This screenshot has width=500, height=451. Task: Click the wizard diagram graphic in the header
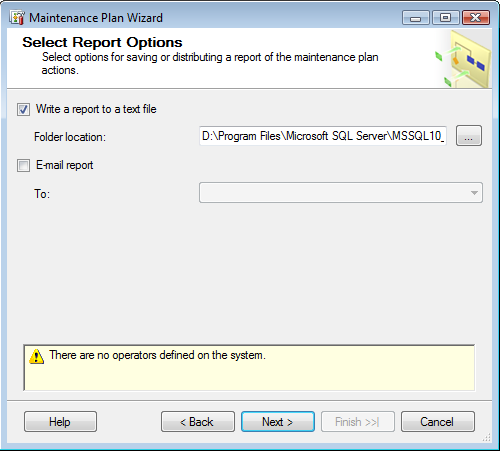(463, 59)
